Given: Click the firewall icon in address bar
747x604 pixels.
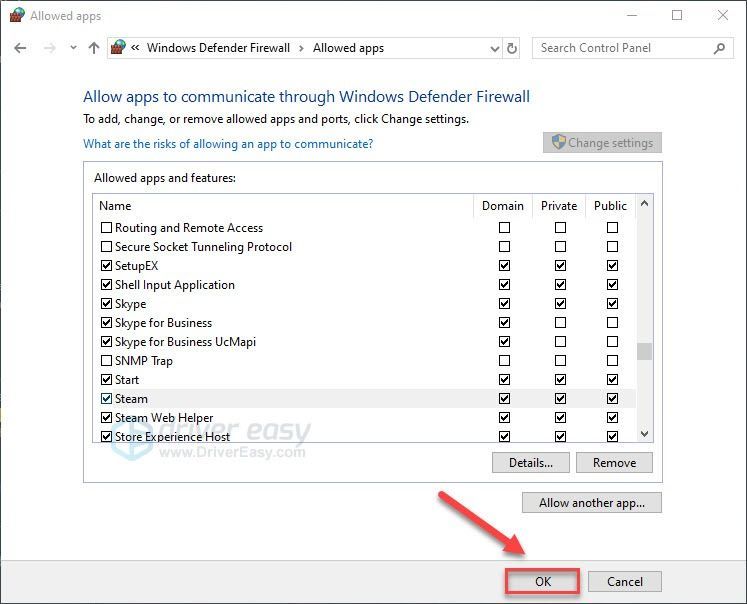Looking at the screenshot, I should pyautogui.click(x=118, y=48).
